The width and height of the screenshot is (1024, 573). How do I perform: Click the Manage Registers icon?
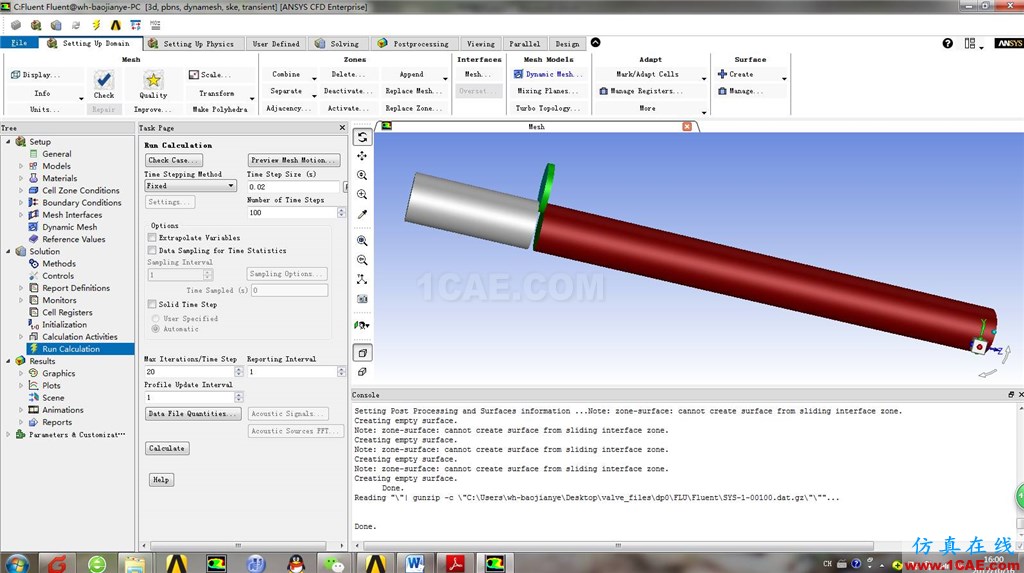(603, 91)
